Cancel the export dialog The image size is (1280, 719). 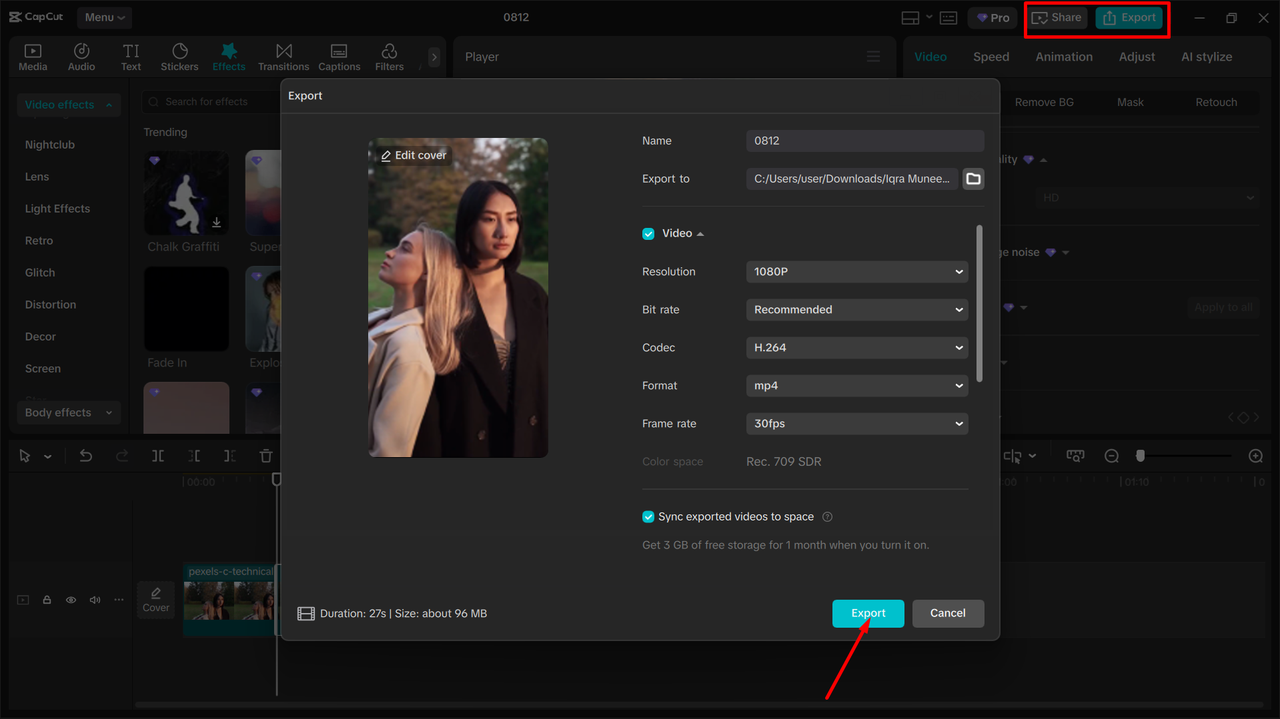[x=947, y=613]
